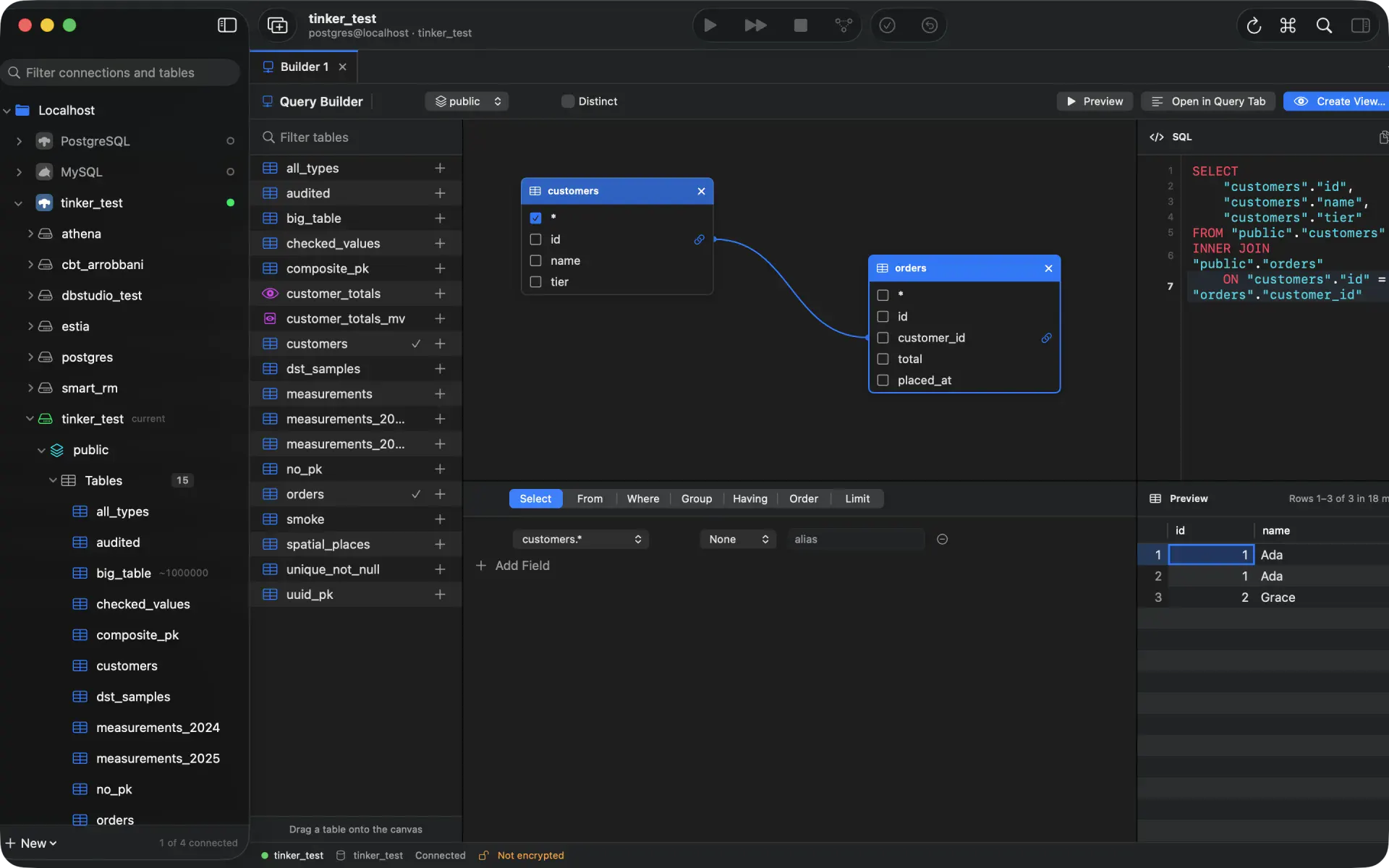This screenshot has height=868, width=1389.
Task: Add smoke table with plus icon
Action: (439, 519)
